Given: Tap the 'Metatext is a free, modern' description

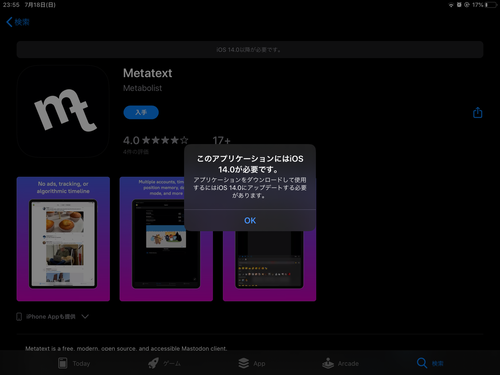Looking at the screenshot, I should click(x=126, y=348).
